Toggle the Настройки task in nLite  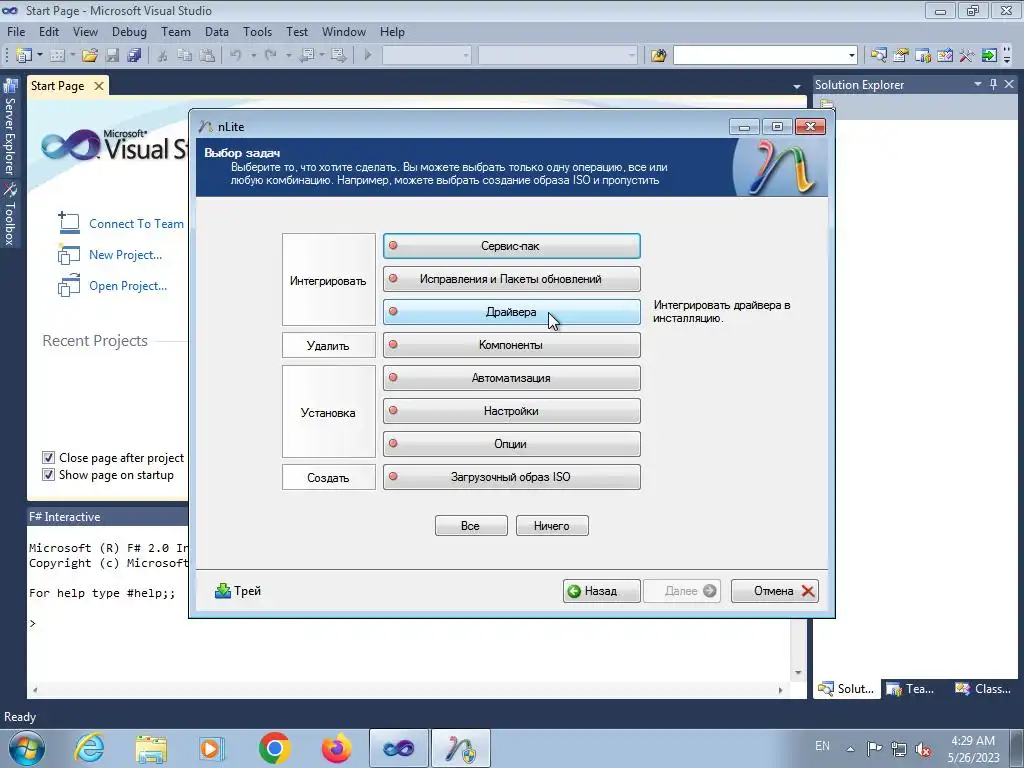tap(511, 411)
